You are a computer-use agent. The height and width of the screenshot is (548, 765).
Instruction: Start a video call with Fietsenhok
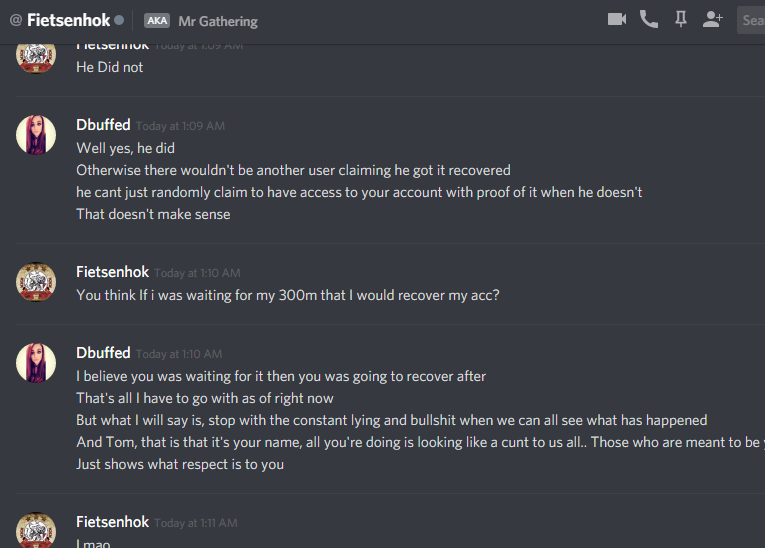point(617,19)
